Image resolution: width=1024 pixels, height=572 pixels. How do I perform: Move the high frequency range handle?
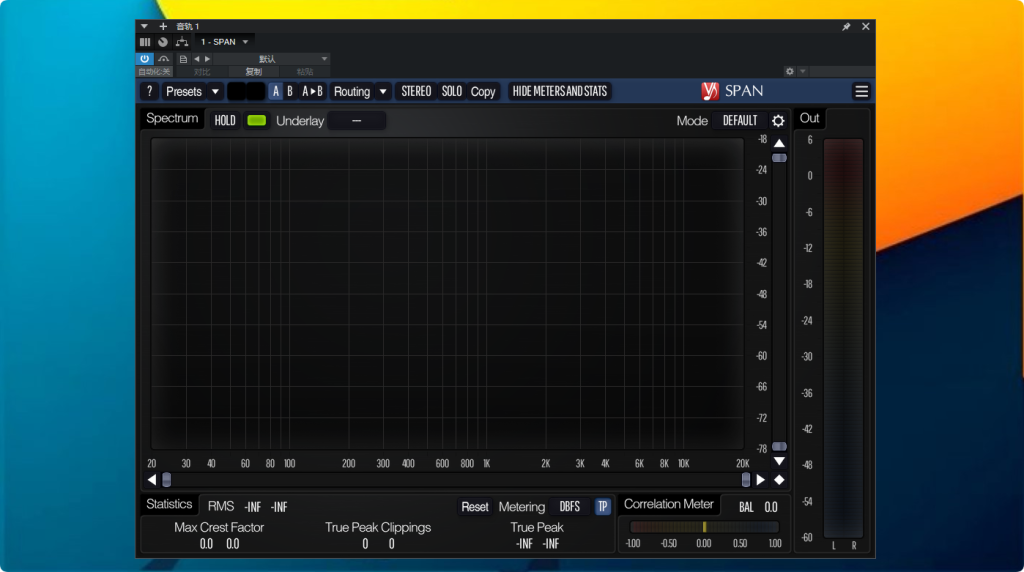(746, 480)
